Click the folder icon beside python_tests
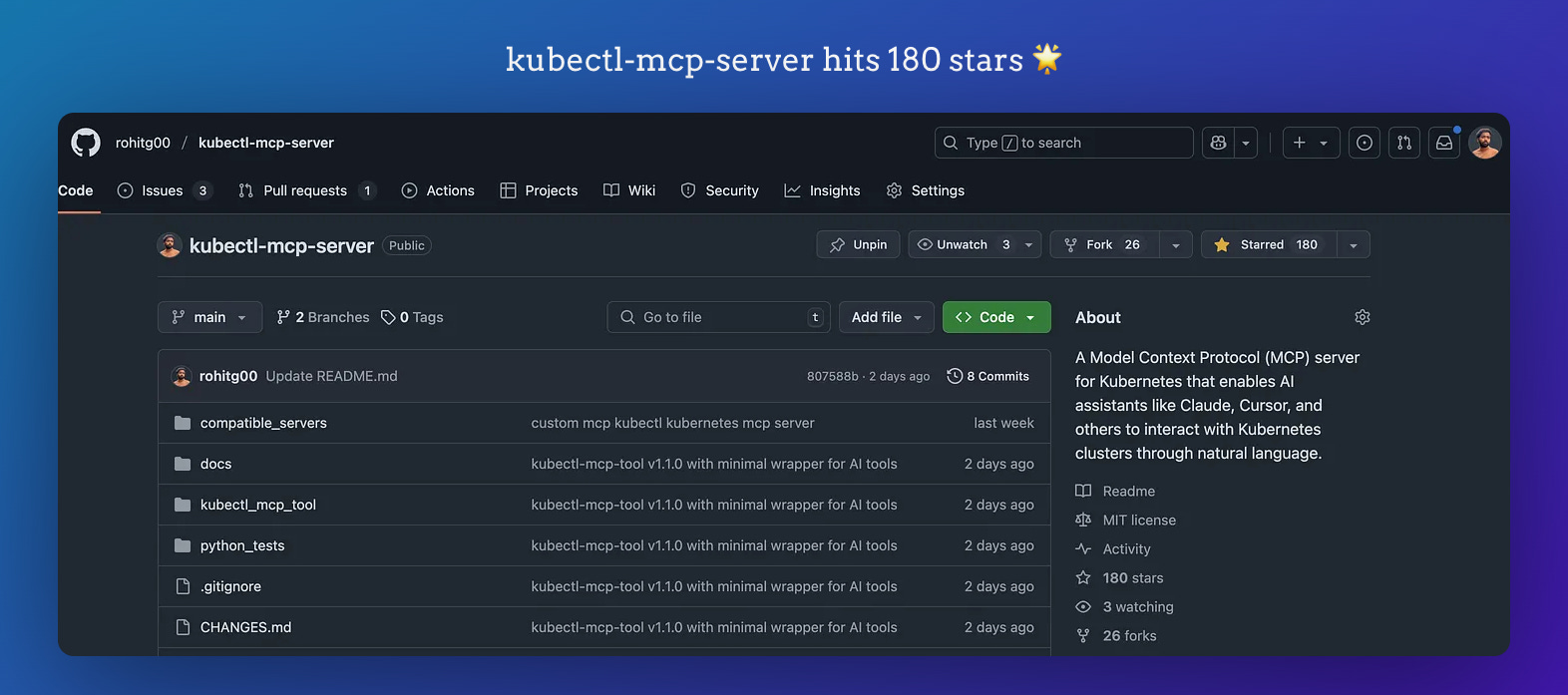 (x=183, y=545)
